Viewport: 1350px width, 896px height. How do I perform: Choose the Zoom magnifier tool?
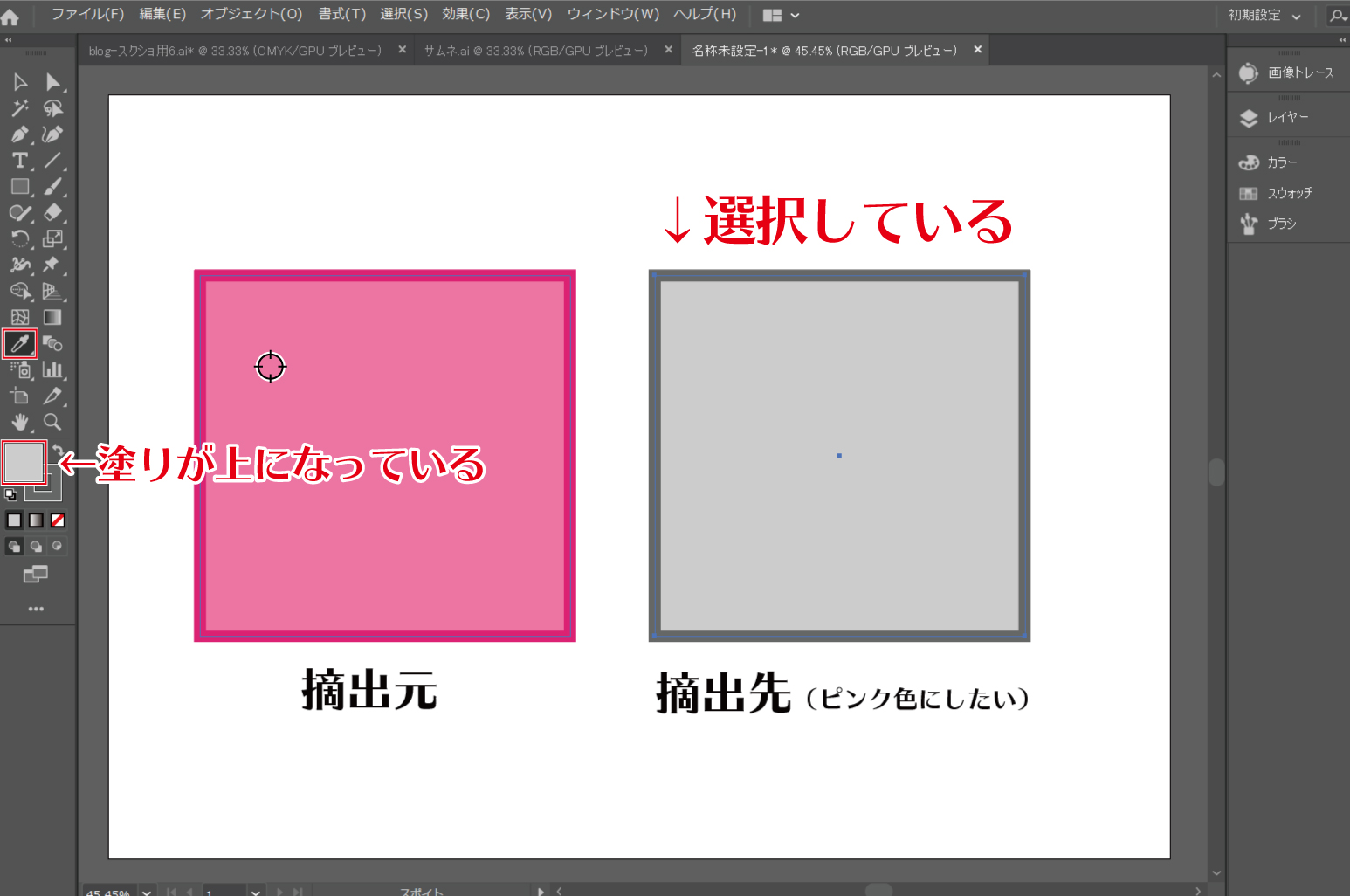[53, 422]
